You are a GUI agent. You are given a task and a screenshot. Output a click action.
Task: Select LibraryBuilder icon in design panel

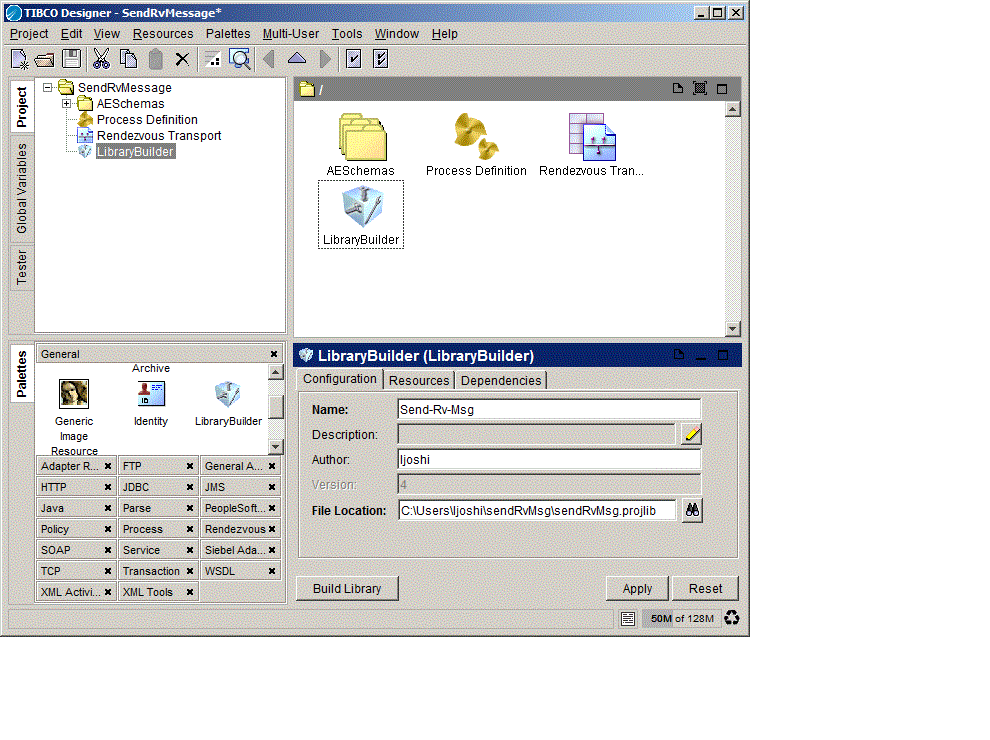pyautogui.click(x=361, y=215)
